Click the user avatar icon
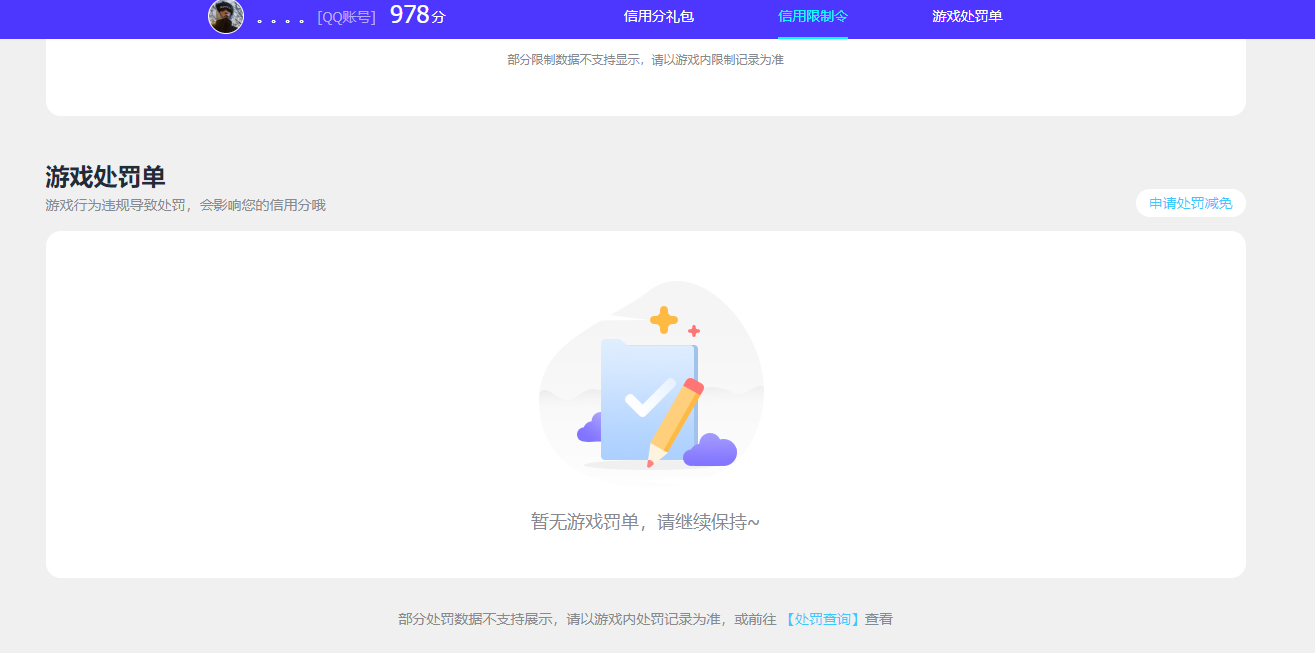This screenshot has height=653, width=1315. (x=226, y=17)
